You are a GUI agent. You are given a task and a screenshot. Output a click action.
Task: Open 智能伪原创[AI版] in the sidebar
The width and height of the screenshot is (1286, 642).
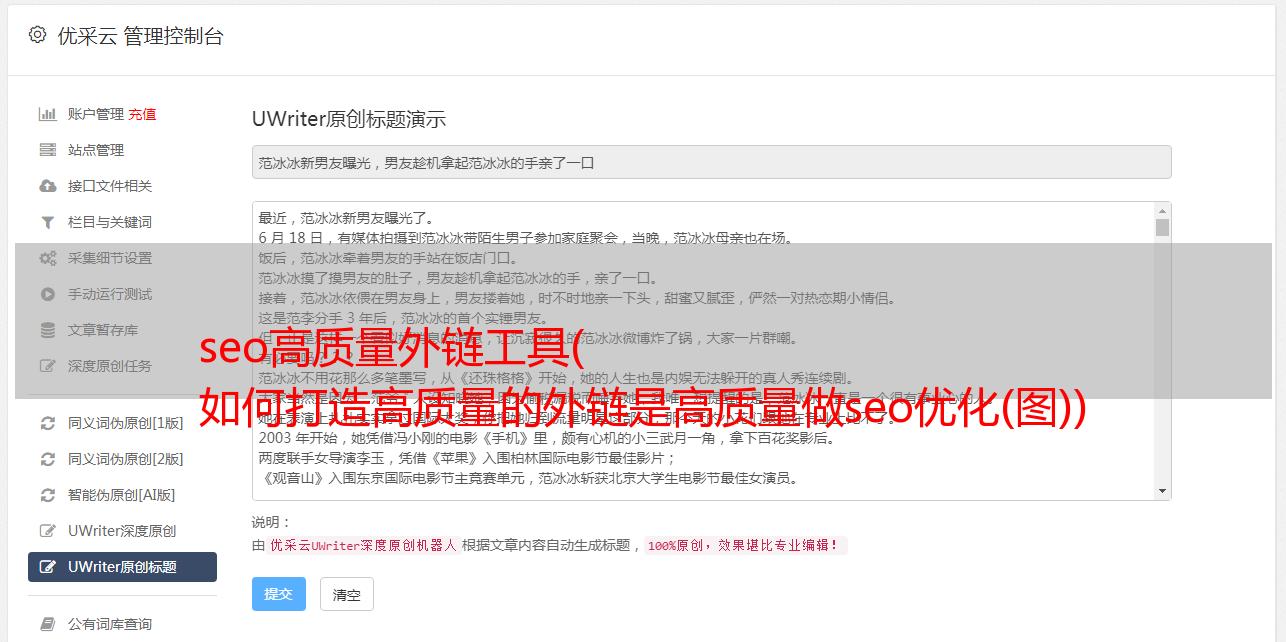[x=122, y=495]
